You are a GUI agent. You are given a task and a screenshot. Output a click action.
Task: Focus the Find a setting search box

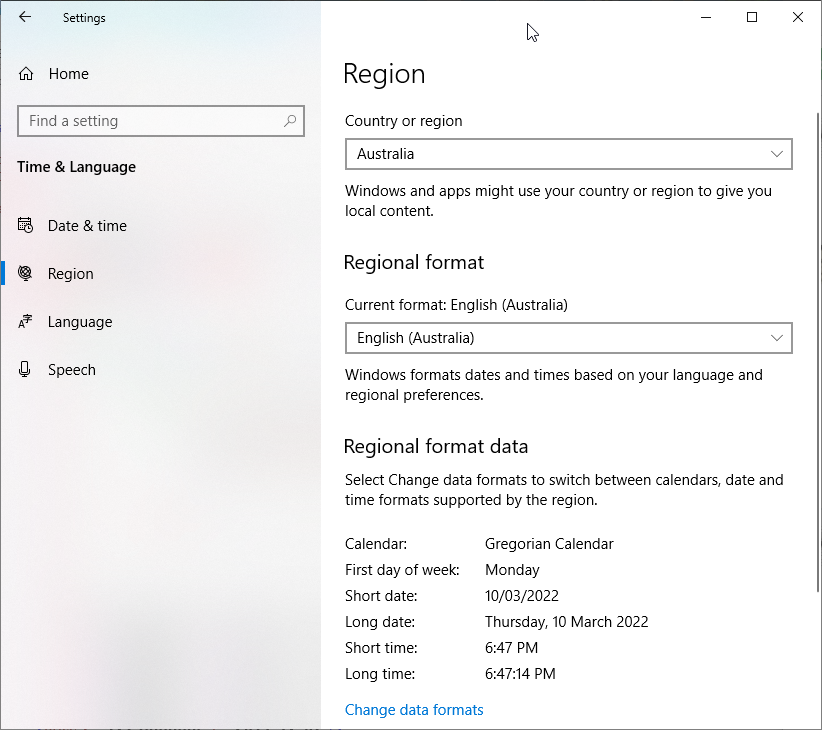[x=160, y=121]
